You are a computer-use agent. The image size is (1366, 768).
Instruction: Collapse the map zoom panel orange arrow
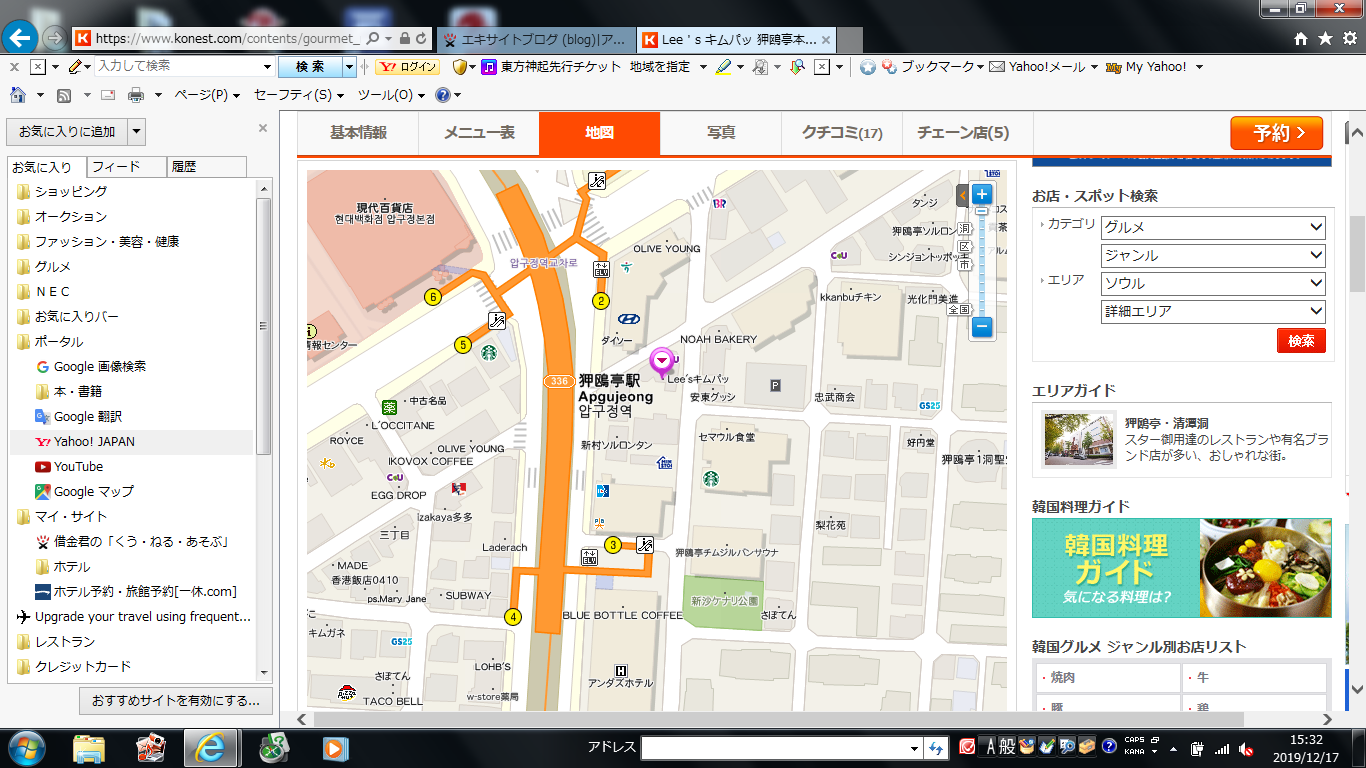pyautogui.click(x=962, y=195)
